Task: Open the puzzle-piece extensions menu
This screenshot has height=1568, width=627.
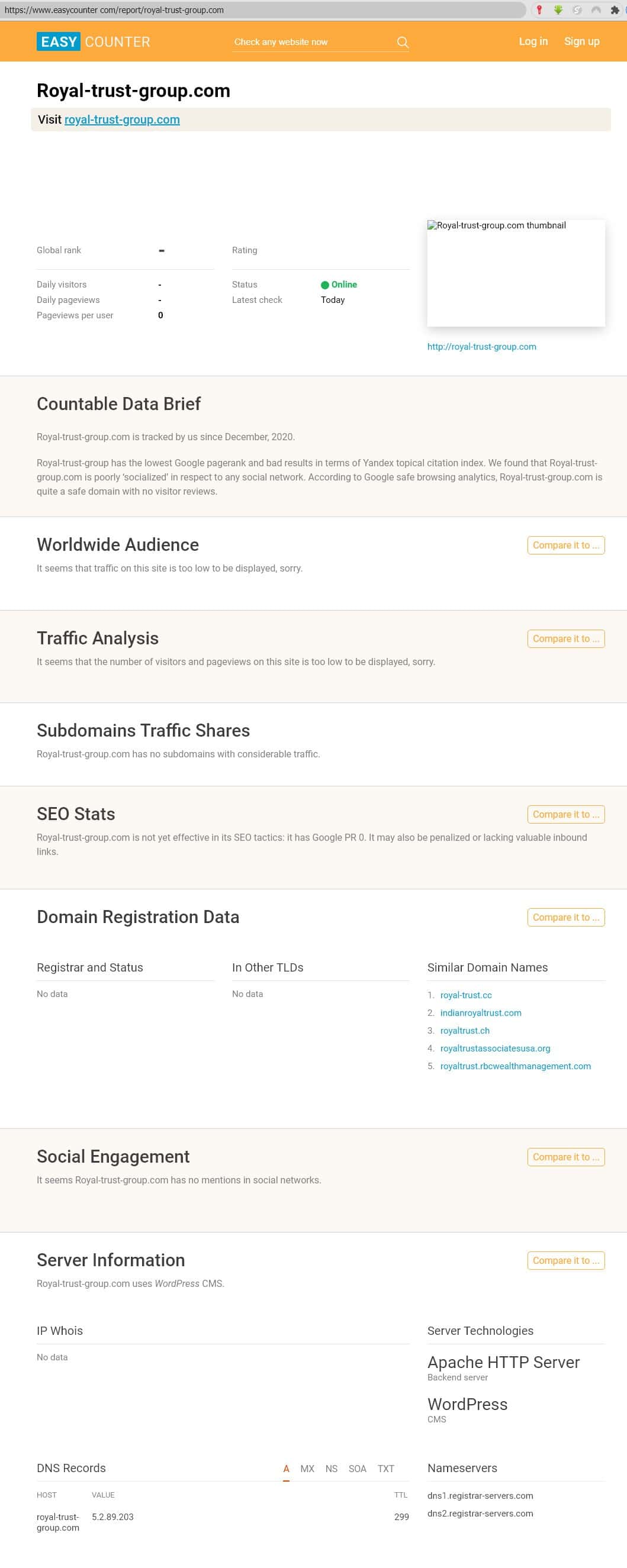Action: [614, 9]
